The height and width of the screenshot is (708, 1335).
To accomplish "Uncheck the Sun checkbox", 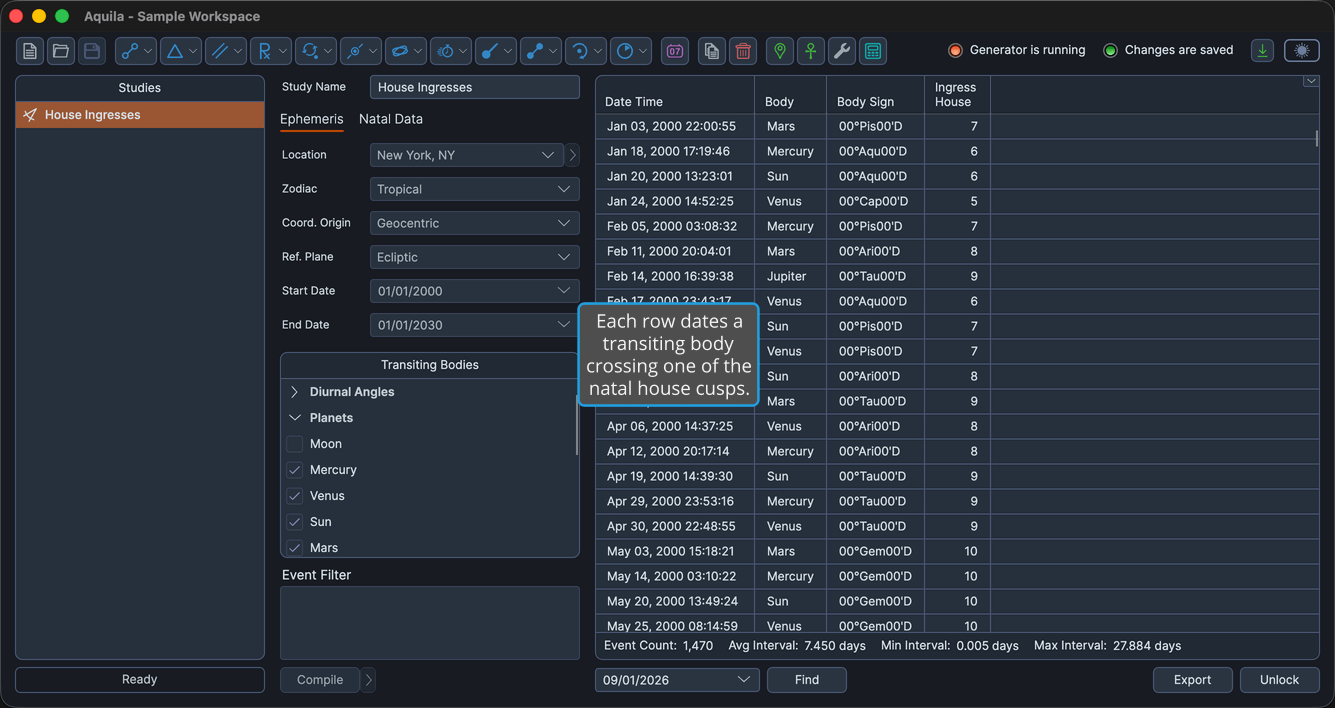I will pos(295,522).
